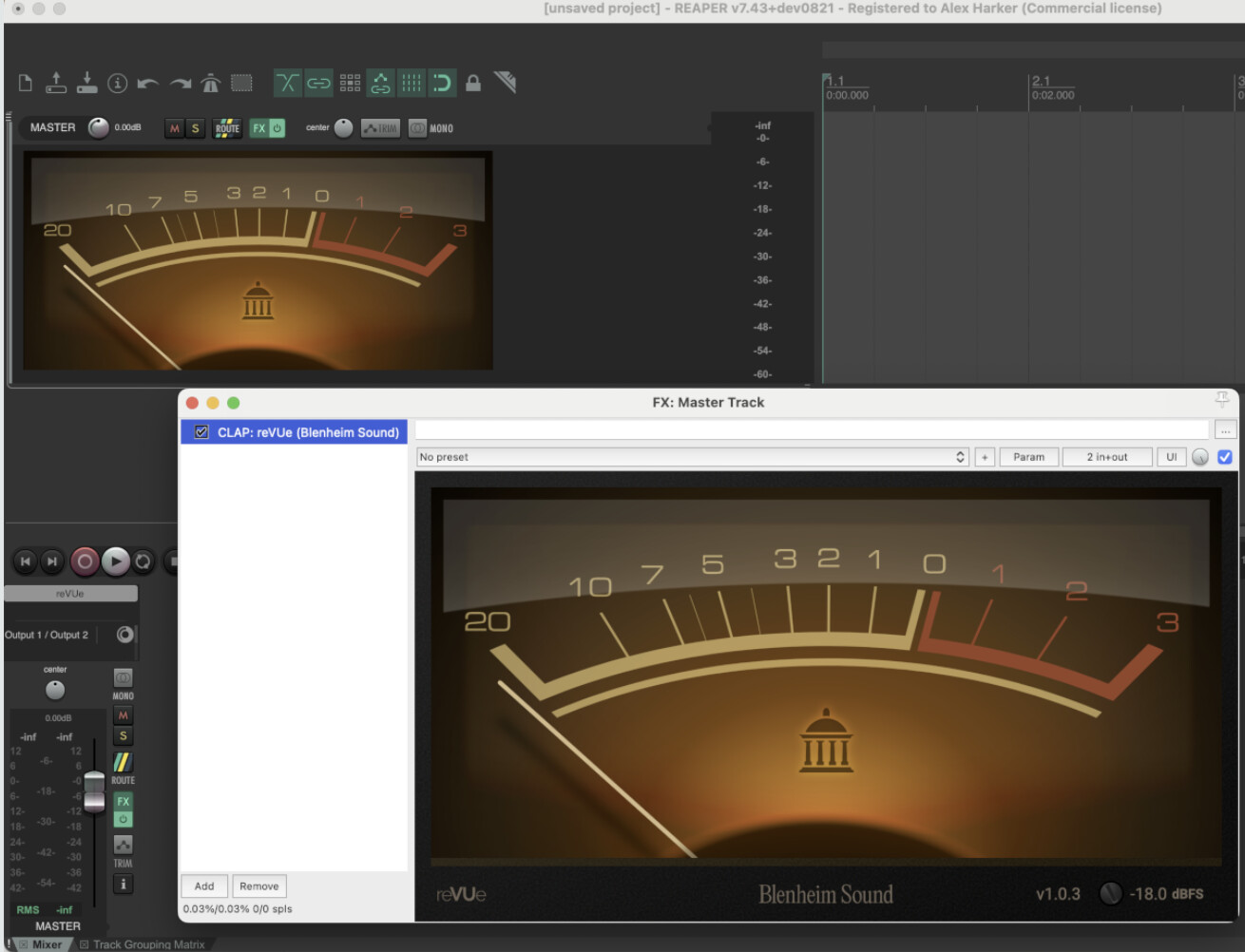Open the Param menu button
The width and height of the screenshot is (1245, 952).
pos(1028,457)
